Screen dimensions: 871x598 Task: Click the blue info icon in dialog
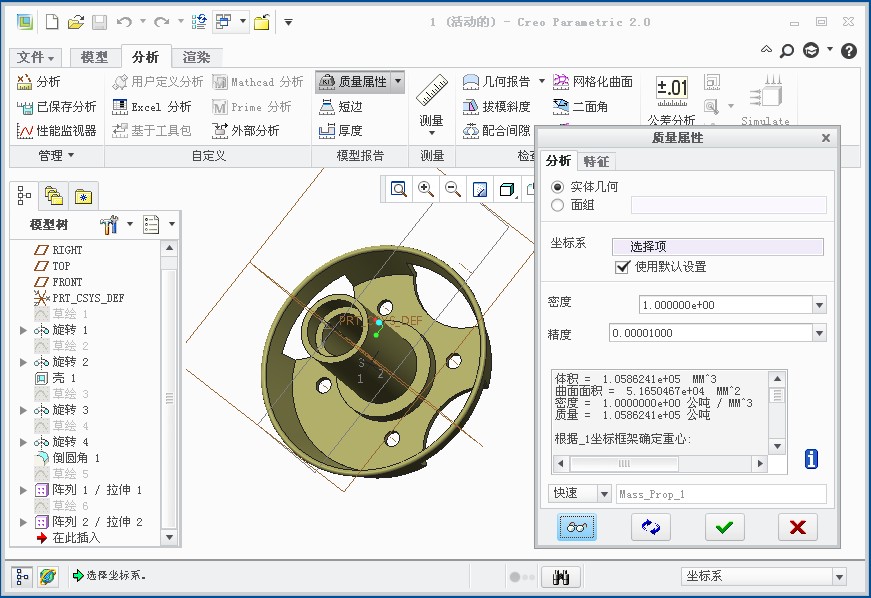point(811,459)
